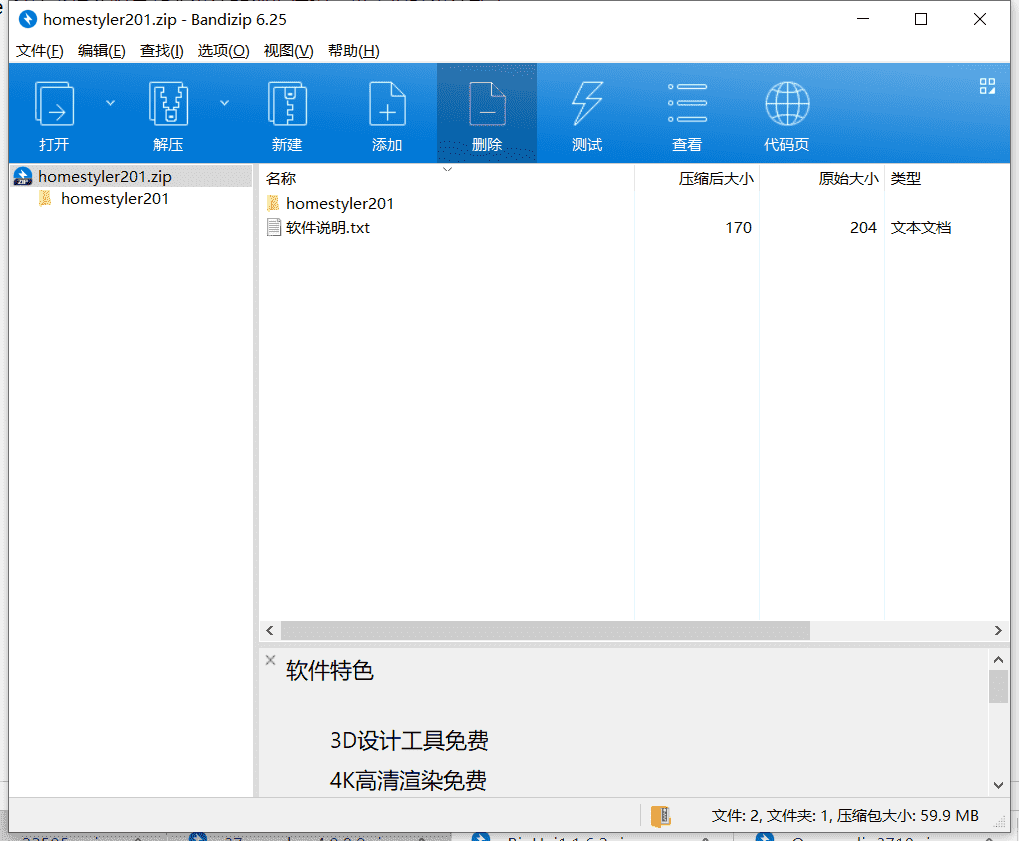The height and width of the screenshot is (841, 1019).
Task: Click the Add (添加) file icon
Action: point(387,104)
